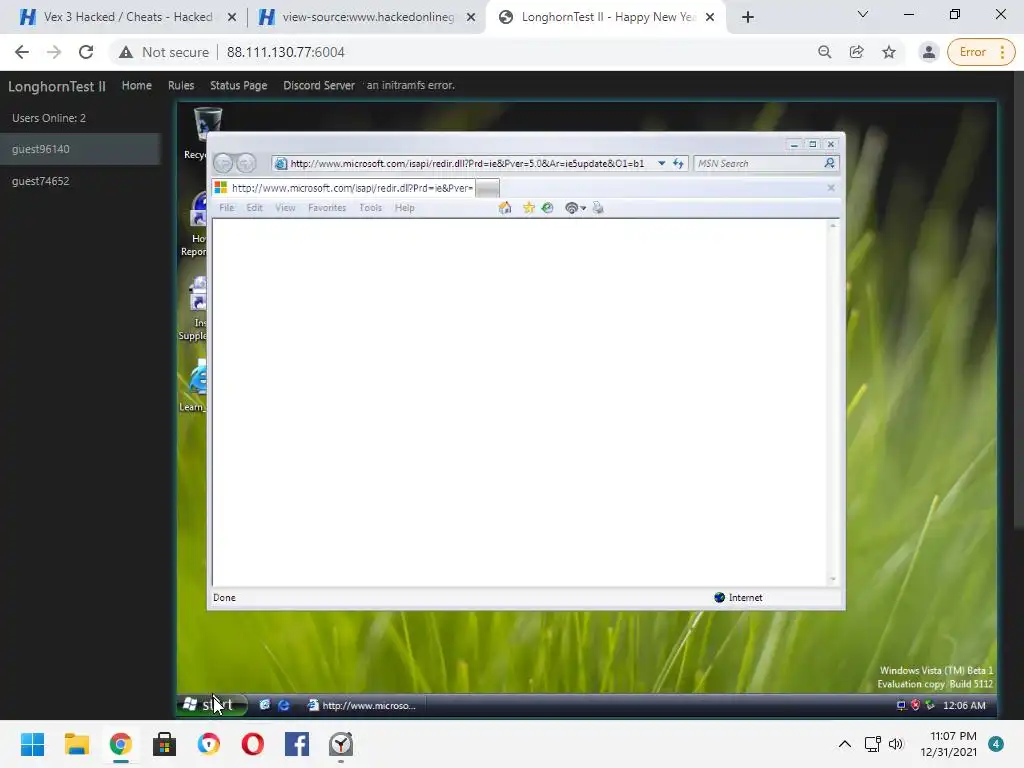Open the Recycle Bin desktop icon
1024x768 pixels.
pyautogui.click(x=208, y=124)
